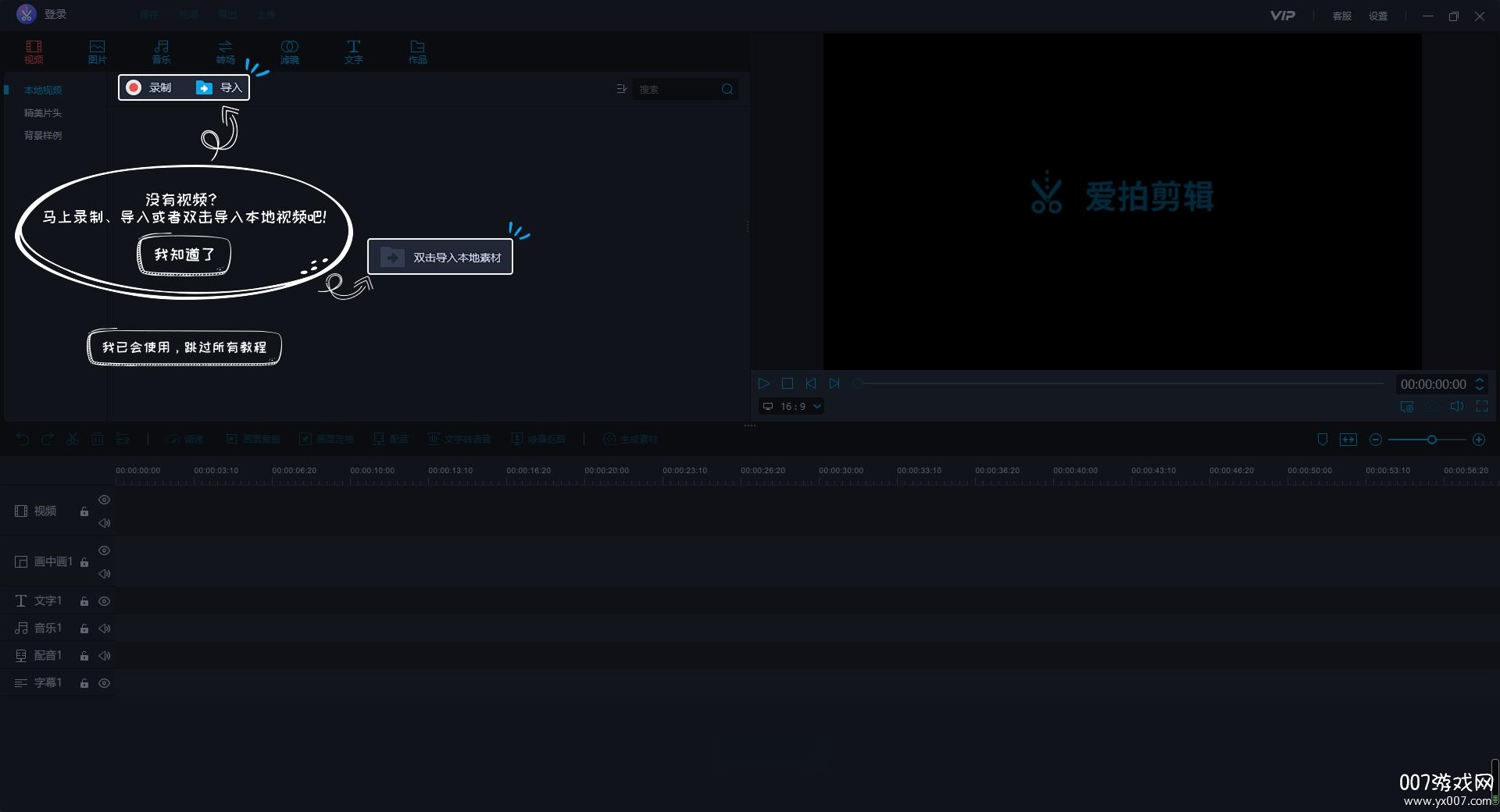Mute the 画中画1 track audio
The height and width of the screenshot is (812, 1500).
point(104,574)
